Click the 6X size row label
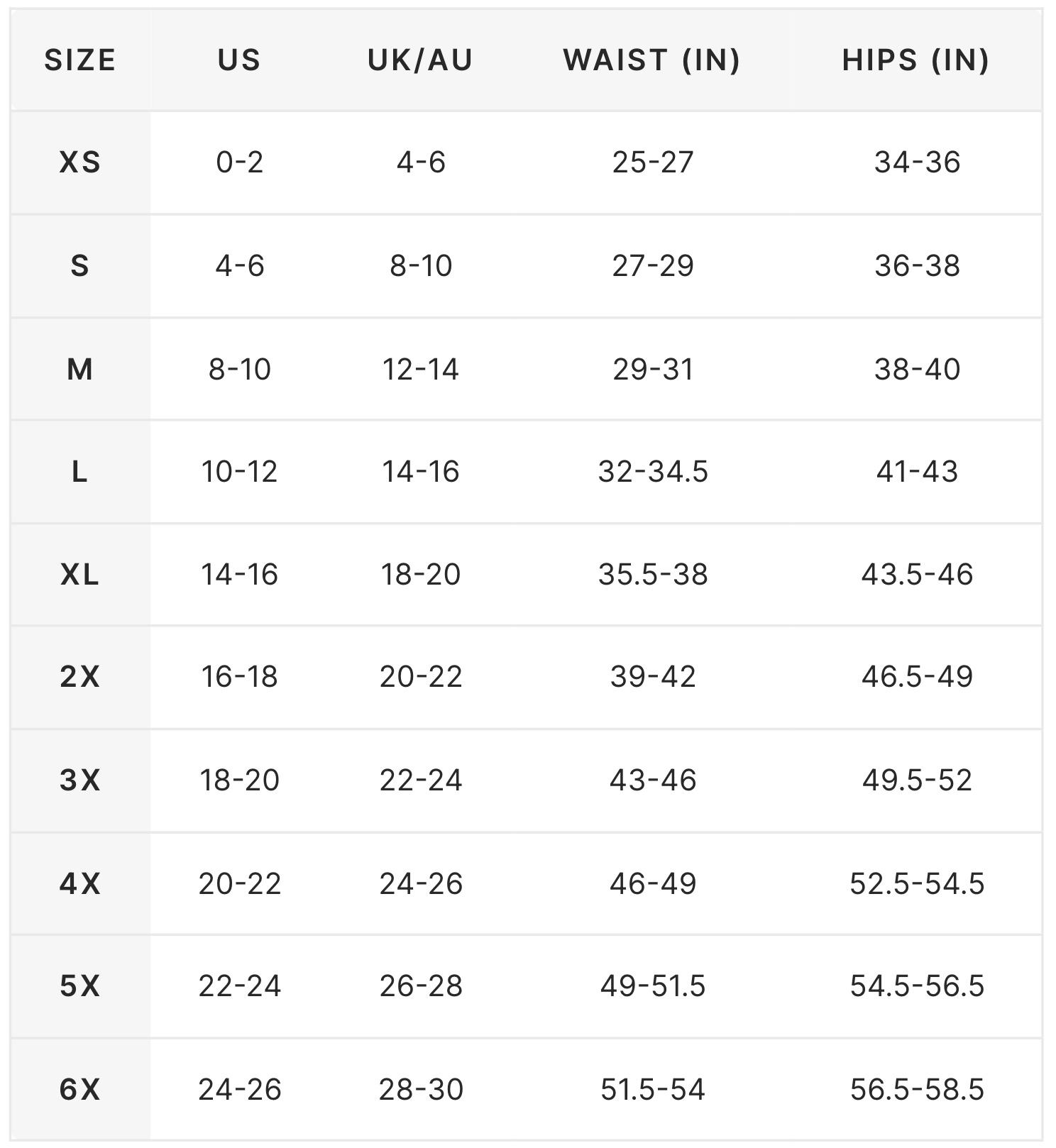The height and width of the screenshot is (1148, 1056). (80, 1090)
